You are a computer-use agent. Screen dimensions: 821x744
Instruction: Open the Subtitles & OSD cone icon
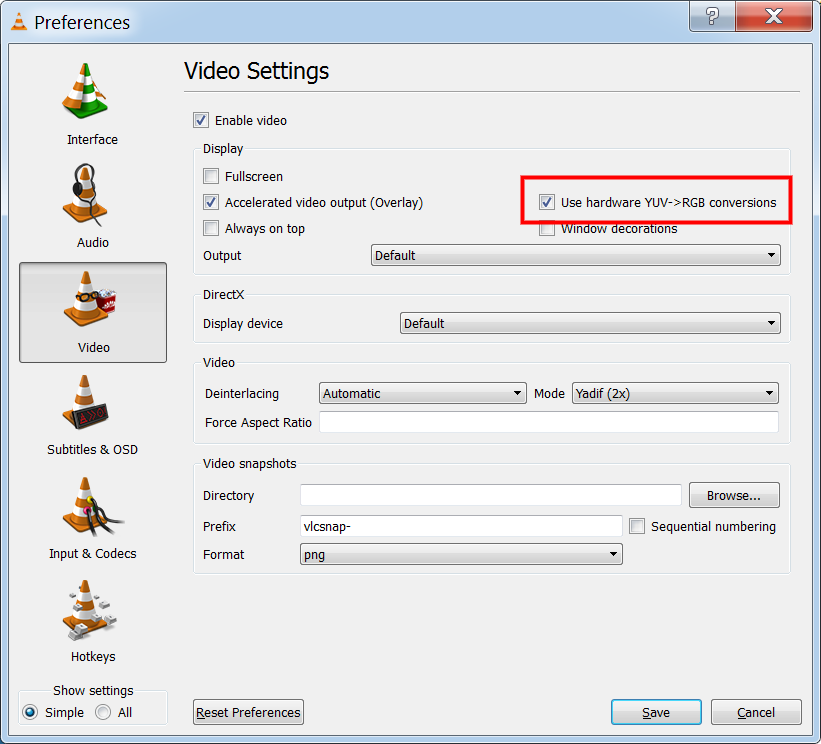pos(85,402)
